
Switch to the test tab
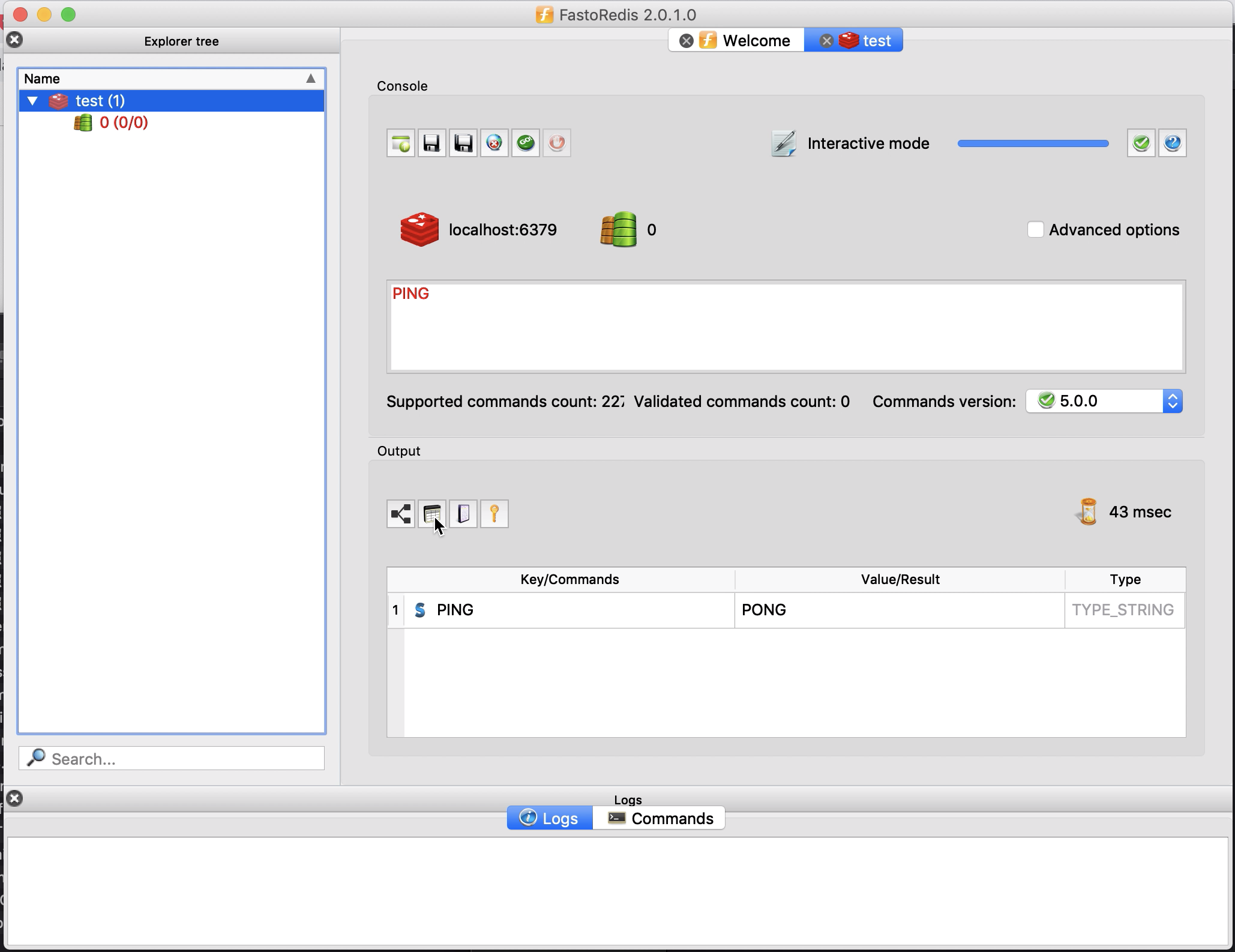(853, 40)
